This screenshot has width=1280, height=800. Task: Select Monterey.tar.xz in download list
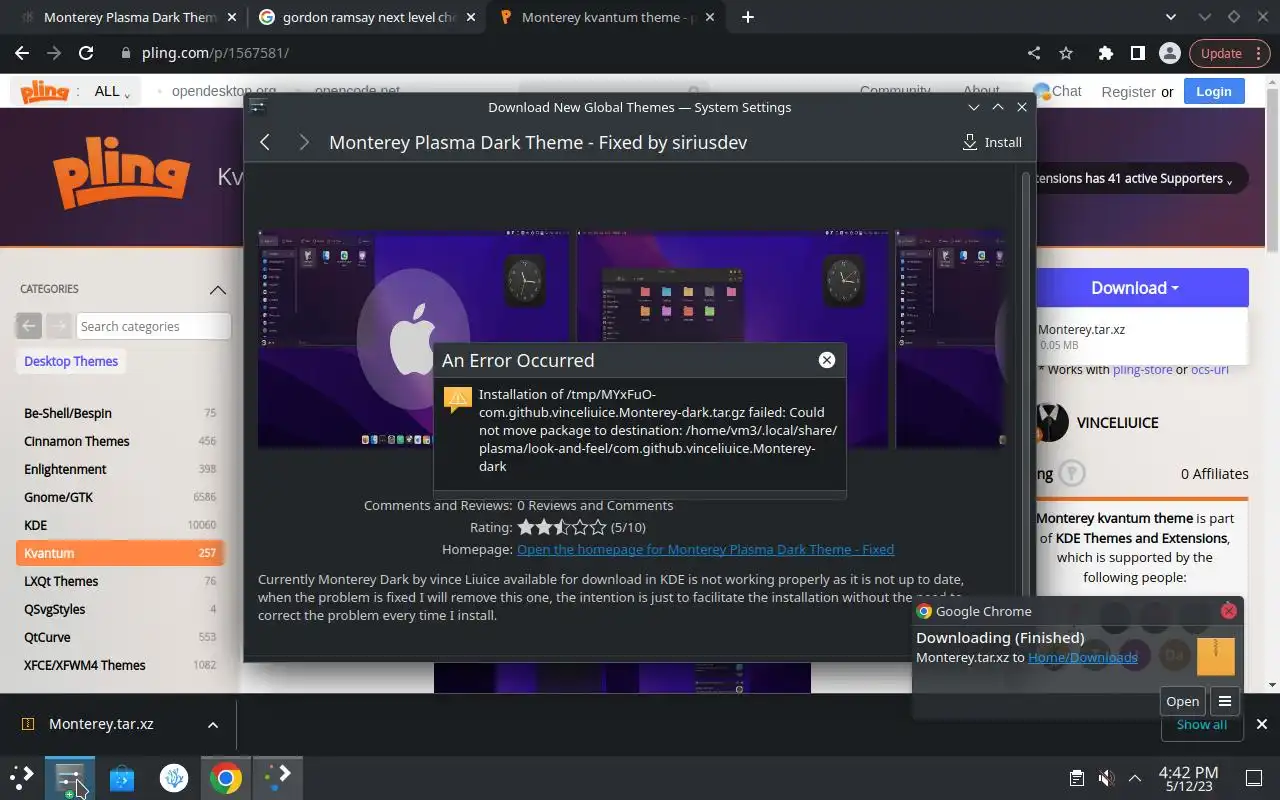click(x=1082, y=330)
